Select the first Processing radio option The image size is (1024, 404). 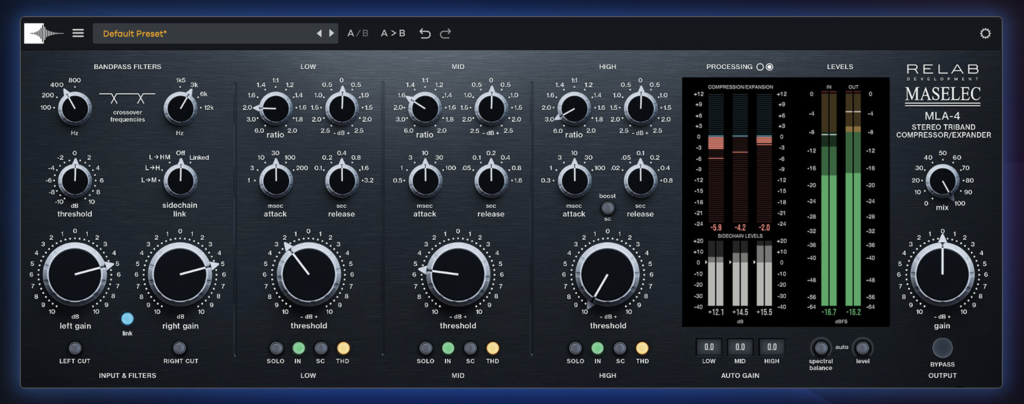tap(760, 67)
